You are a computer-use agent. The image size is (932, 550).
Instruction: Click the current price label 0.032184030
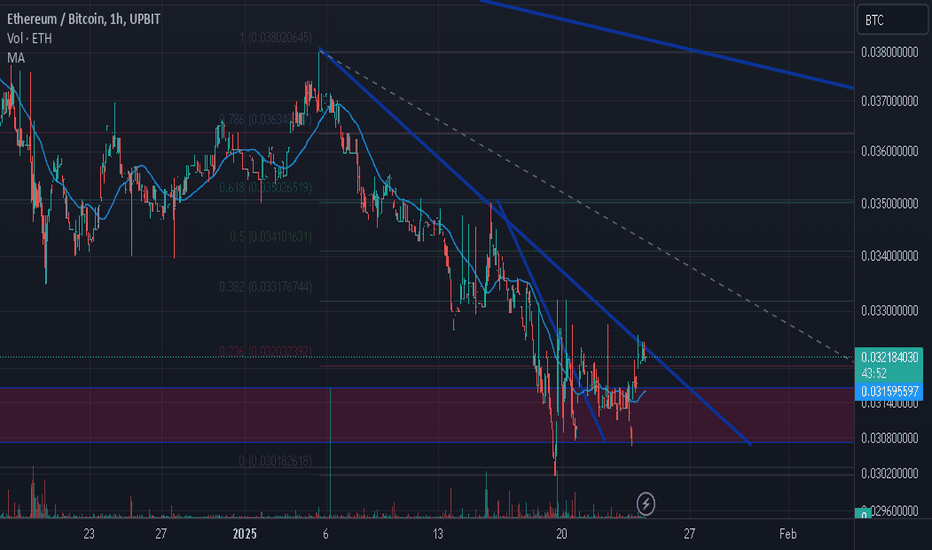click(x=889, y=357)
